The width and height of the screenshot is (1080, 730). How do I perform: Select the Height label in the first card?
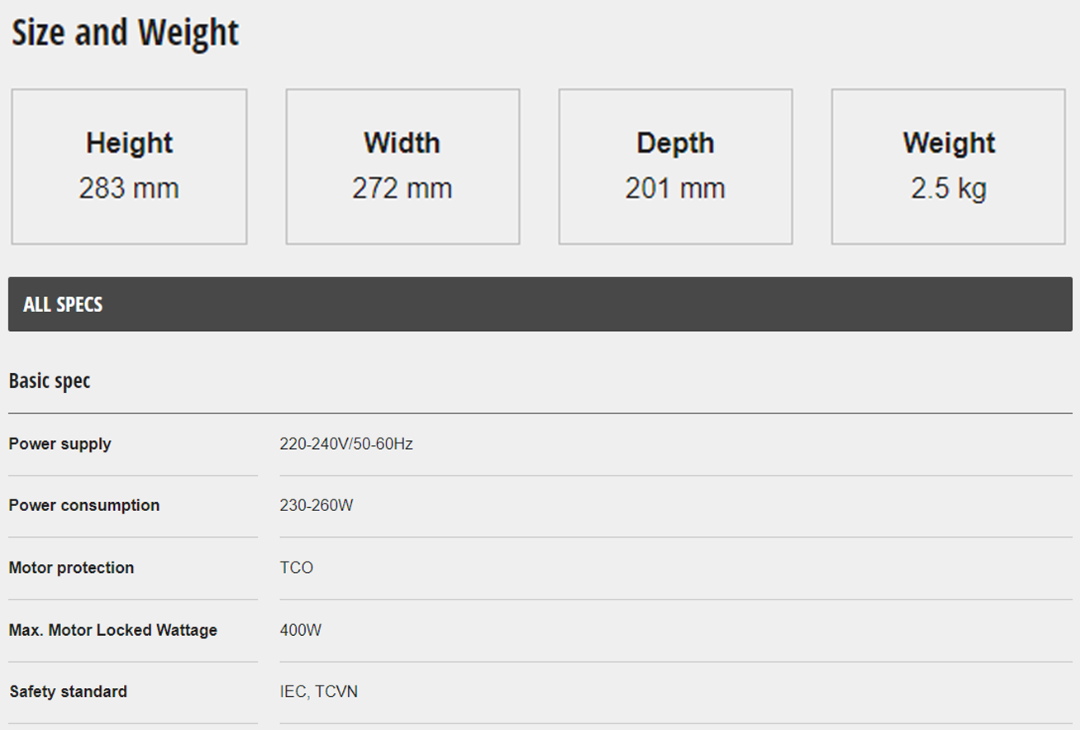click(129, 143)
